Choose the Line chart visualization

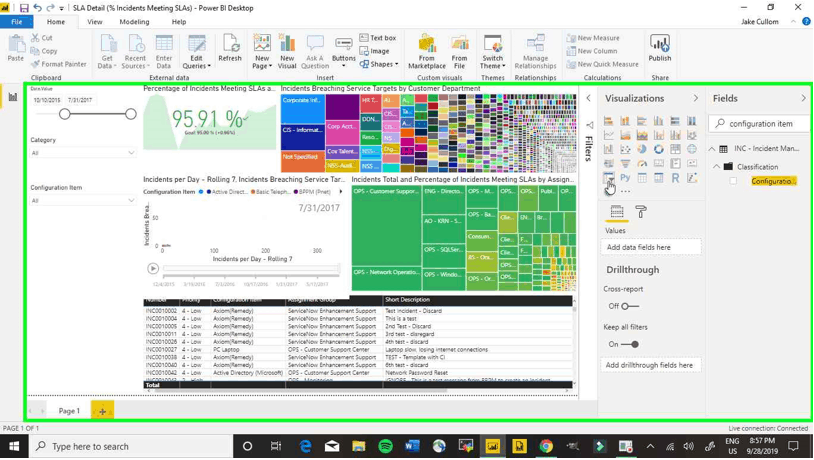[608, 135]
